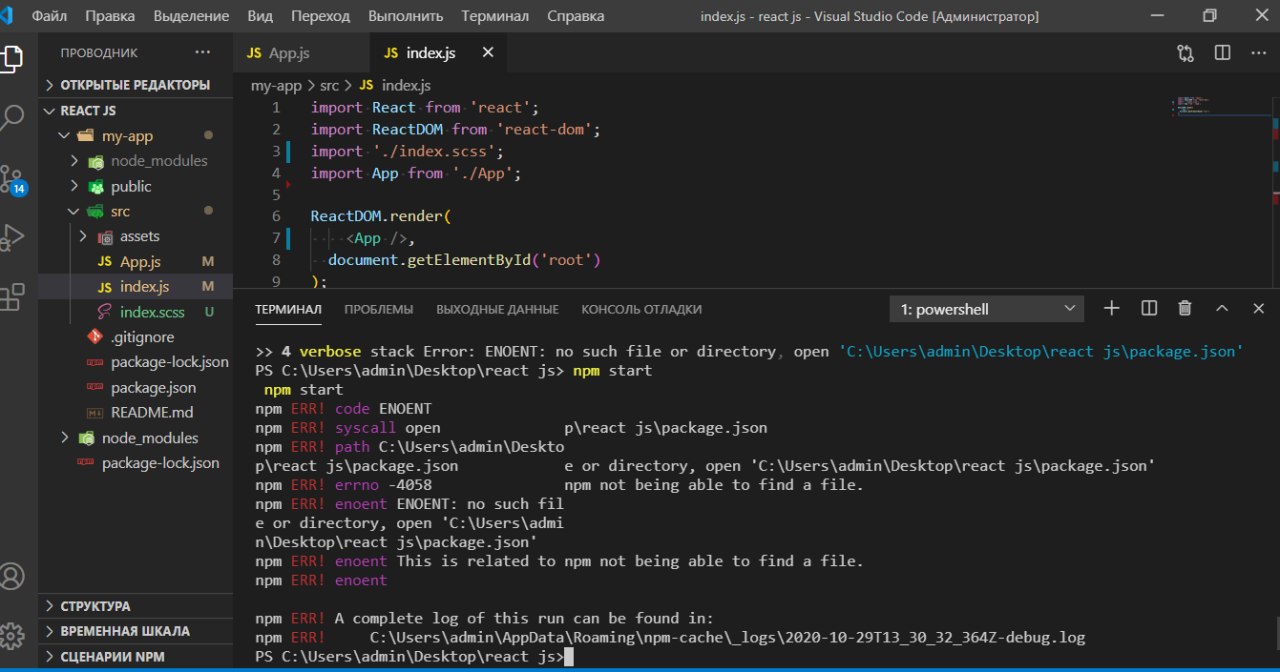The height and width of the screenshot is (672, 1280).
Task: Open the Extensions view icon
Action: click(13, 297)
